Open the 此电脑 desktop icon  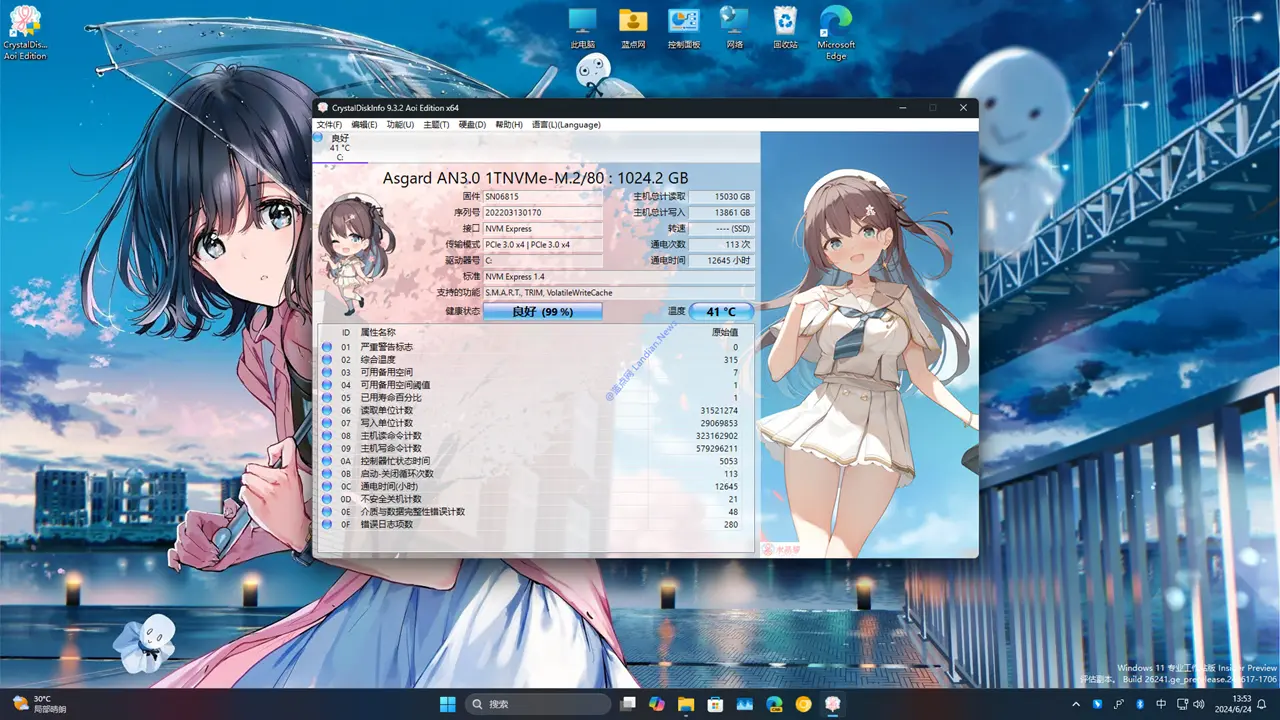(583, 29)
